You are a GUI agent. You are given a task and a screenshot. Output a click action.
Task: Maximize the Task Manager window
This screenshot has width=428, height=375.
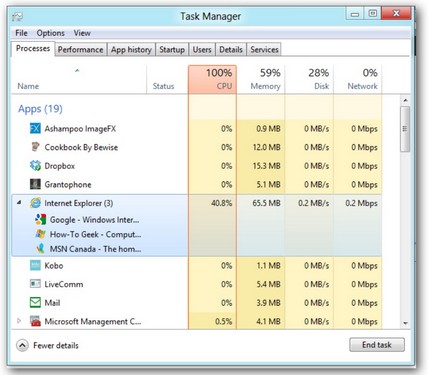point(372,14)
